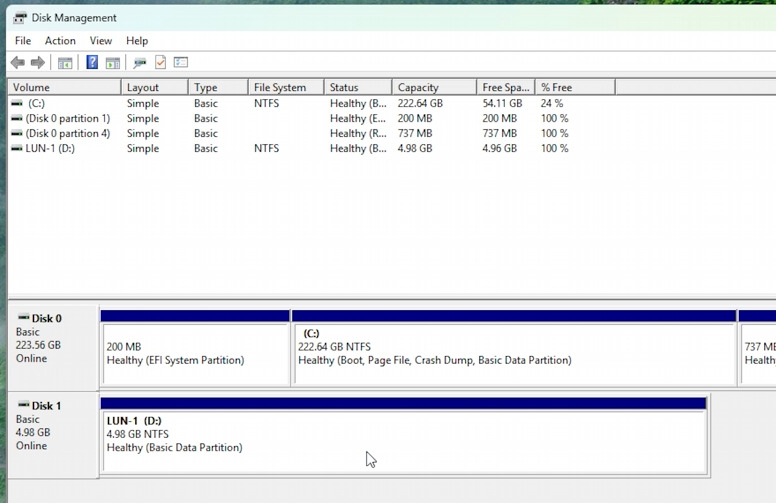Open the Action menu
This screenshot has width=776, height=503.
60,41
